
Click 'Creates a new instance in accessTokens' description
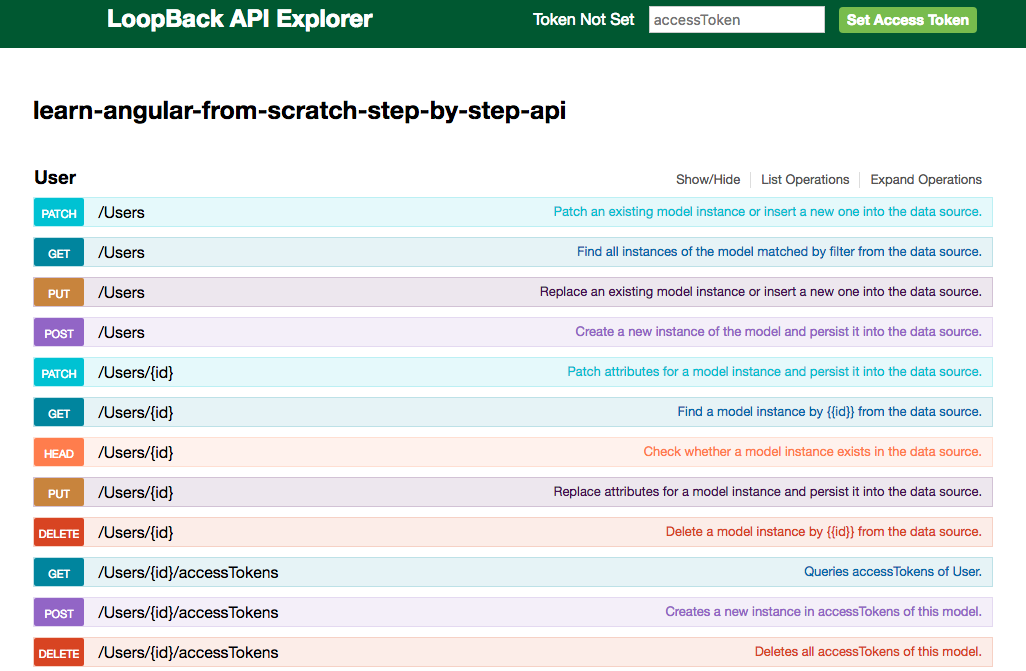824,611
